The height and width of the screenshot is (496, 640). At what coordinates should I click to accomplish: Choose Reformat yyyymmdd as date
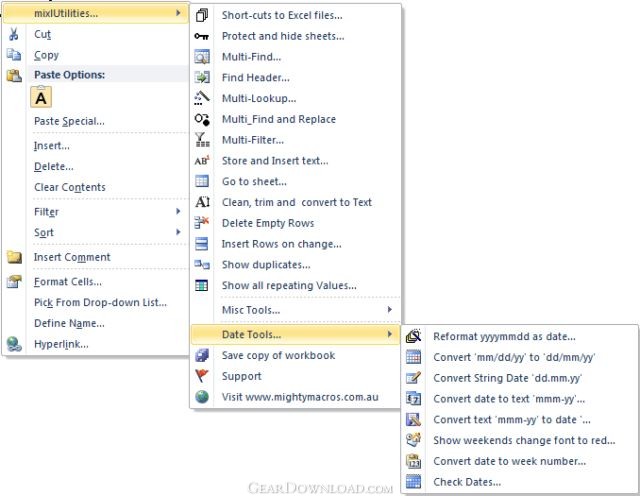[504, 337]
